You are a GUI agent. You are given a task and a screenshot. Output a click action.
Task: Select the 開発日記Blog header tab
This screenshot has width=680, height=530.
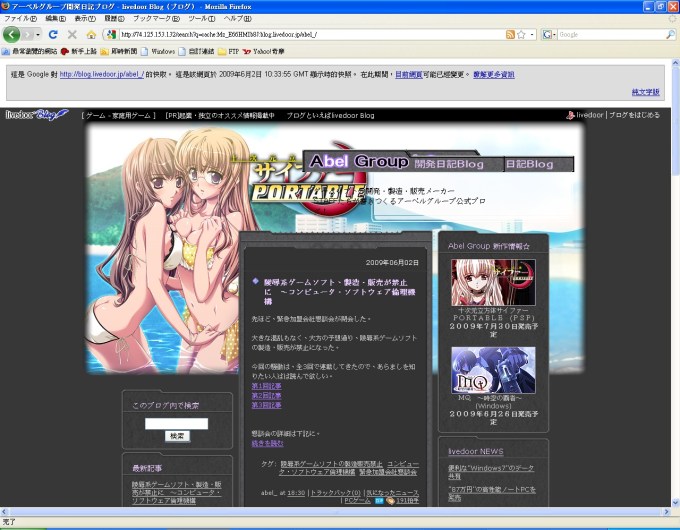click(449, 164)
